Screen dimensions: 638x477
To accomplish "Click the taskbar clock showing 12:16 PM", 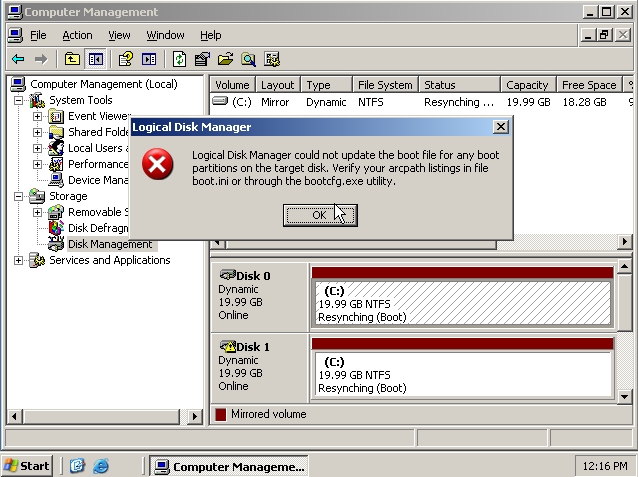I will tap(605, 466).
